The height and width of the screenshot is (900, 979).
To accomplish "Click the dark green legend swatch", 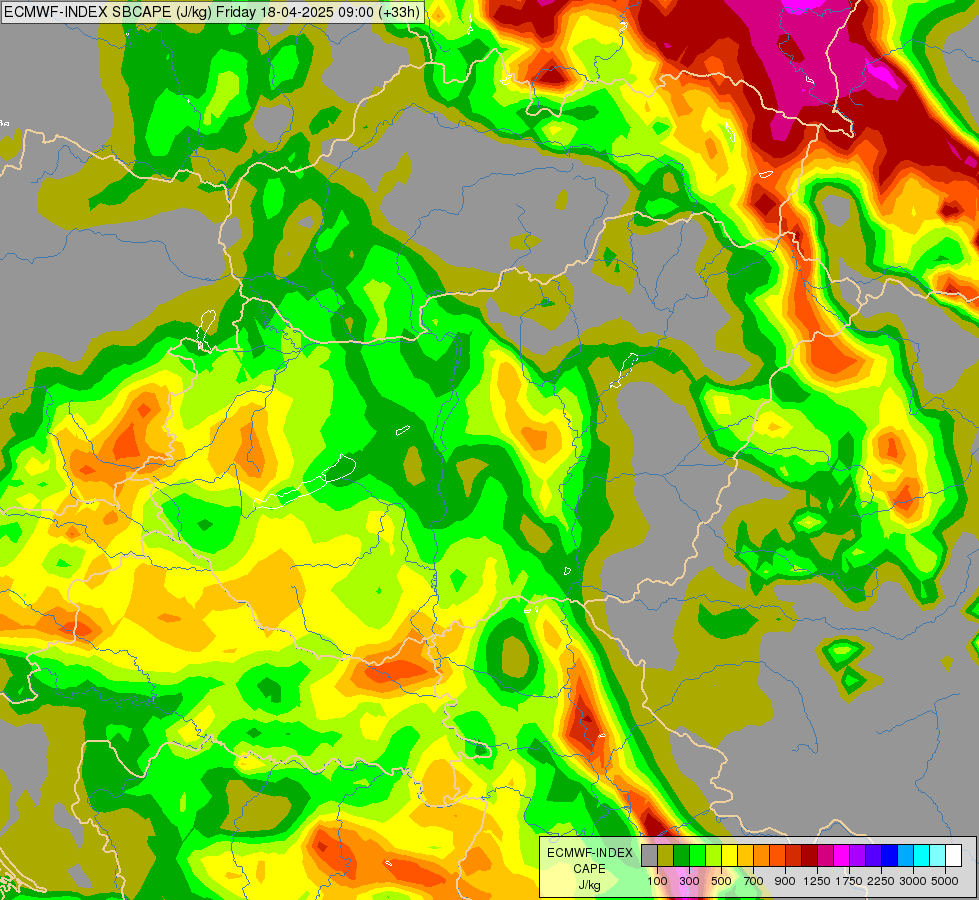I will (x=682, y=855).
